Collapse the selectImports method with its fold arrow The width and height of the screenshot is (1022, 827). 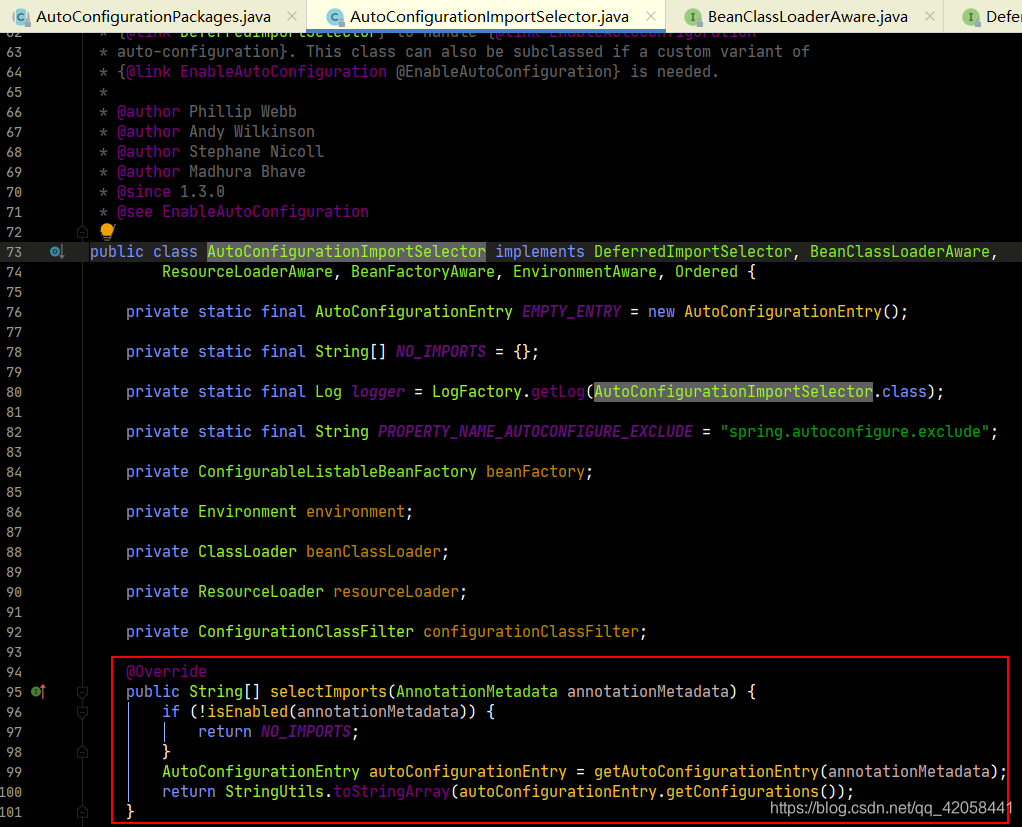82,692
